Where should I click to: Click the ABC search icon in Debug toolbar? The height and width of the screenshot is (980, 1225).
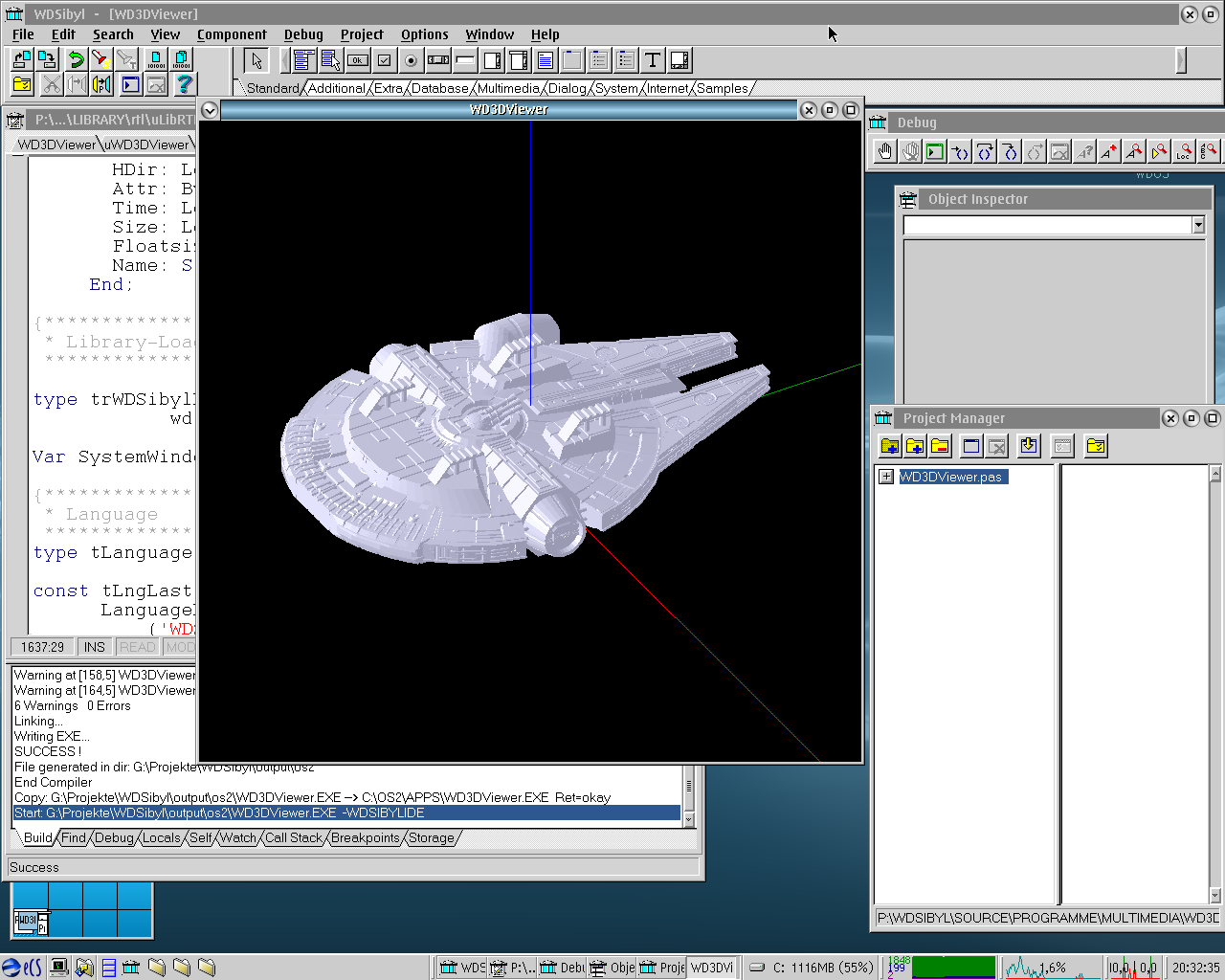[1209, 151]
